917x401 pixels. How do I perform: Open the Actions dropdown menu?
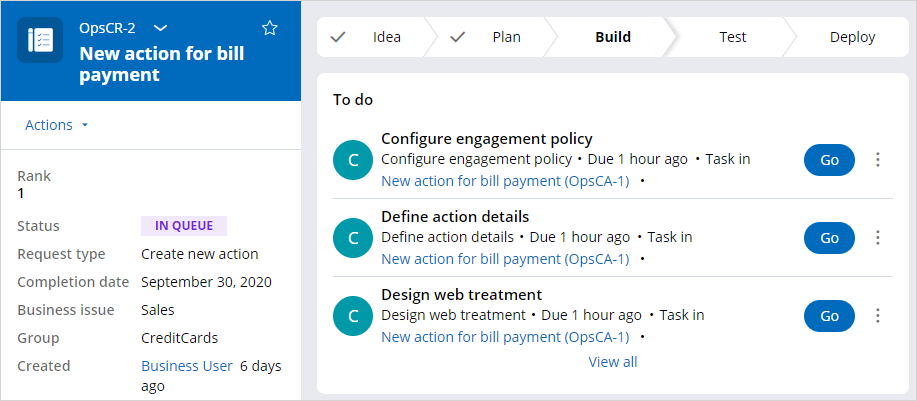(56, 125)
